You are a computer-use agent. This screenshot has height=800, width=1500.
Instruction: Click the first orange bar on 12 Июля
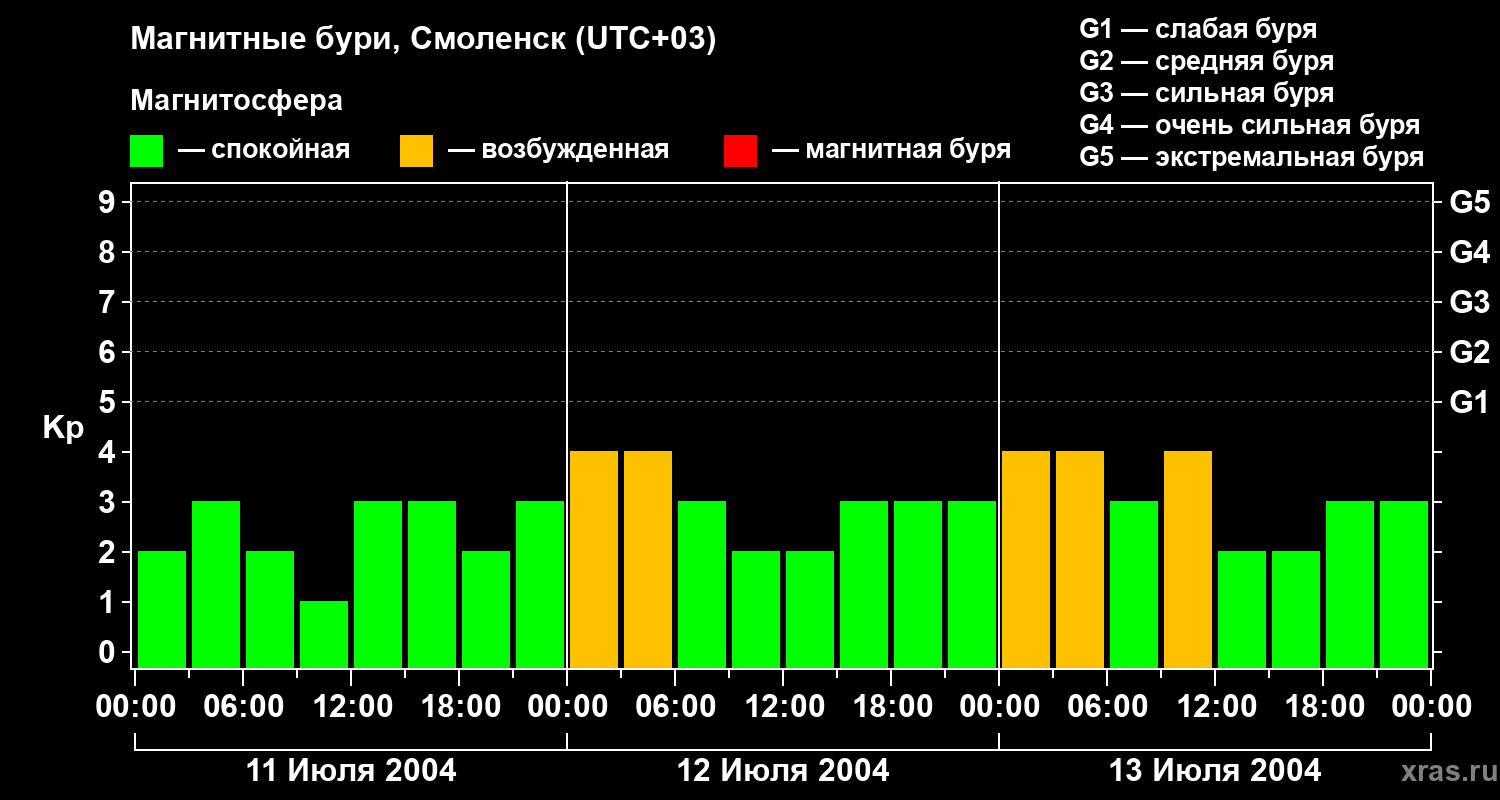click(x=594, y=559)
